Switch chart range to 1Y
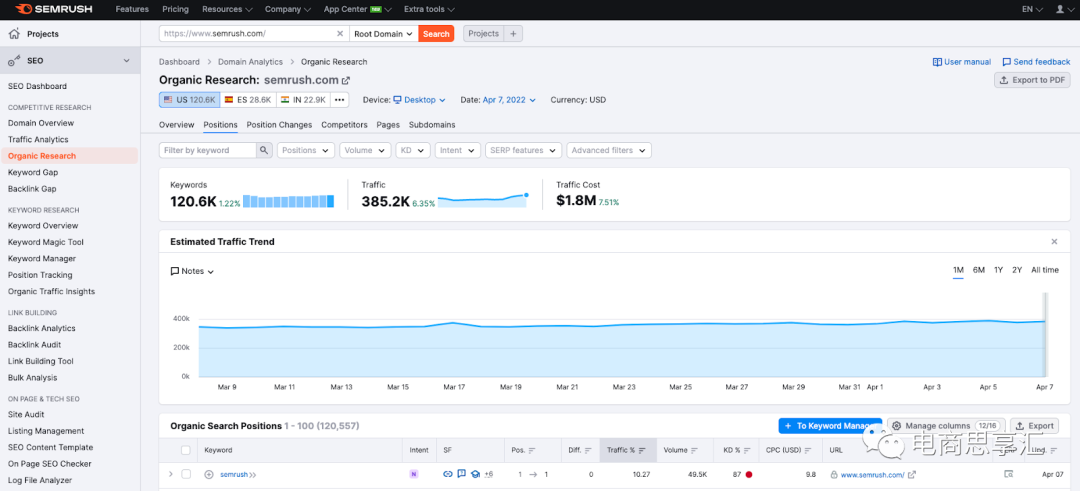Screen dimensions: 1080x491 (x=999, y=270)
